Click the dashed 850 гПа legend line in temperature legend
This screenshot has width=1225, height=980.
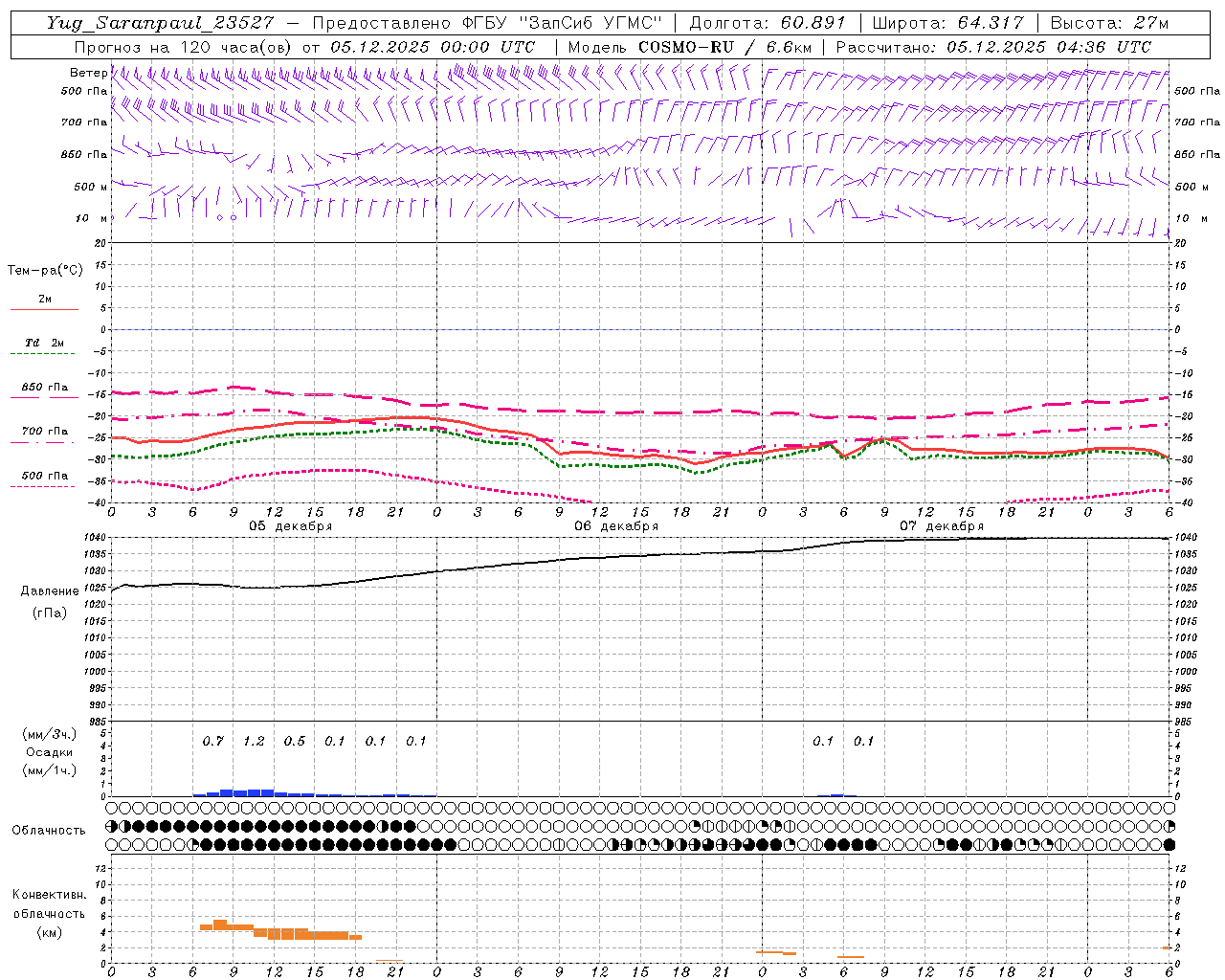[x=44, y=398]
